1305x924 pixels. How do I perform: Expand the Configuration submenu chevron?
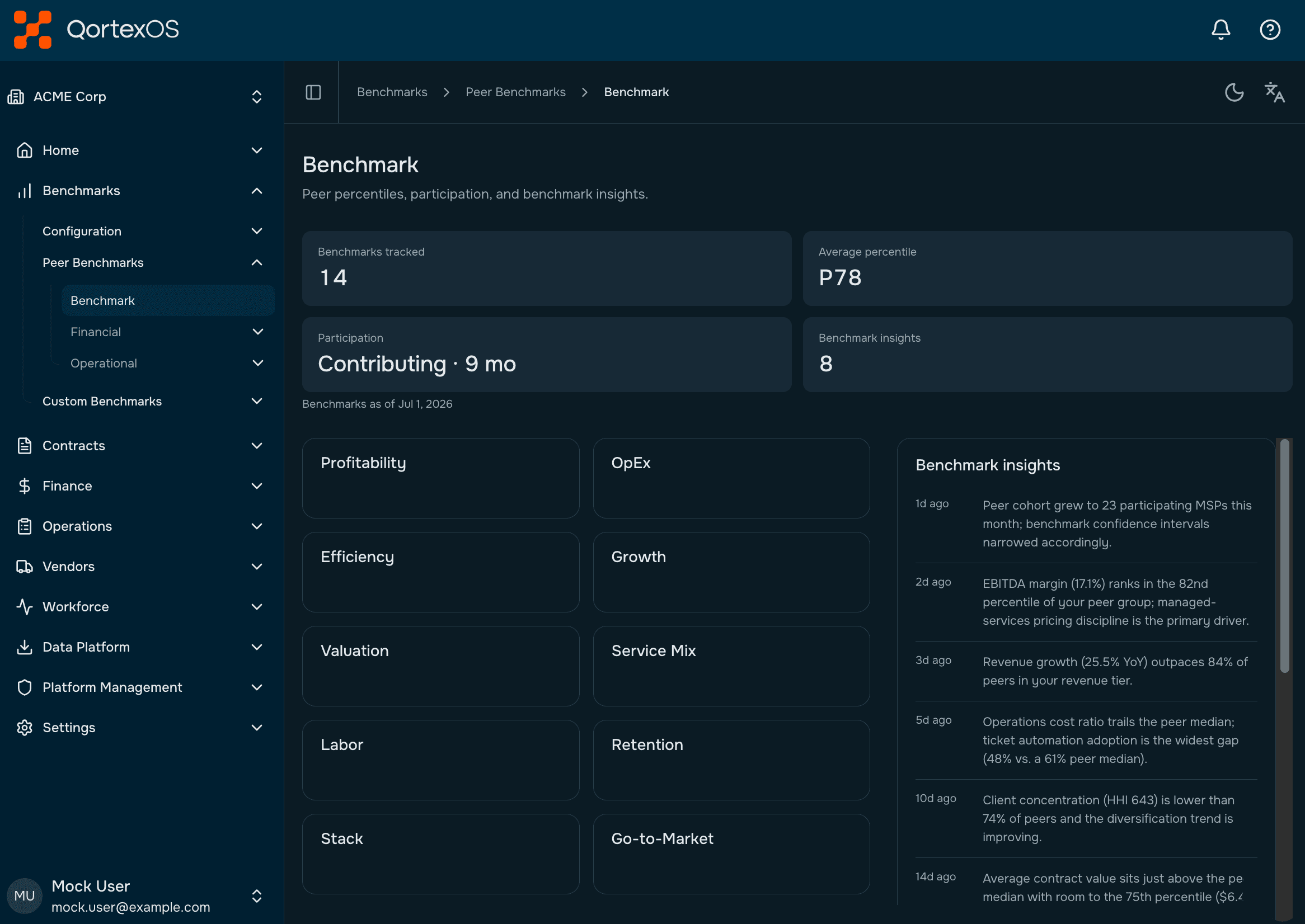pos(257,231)
